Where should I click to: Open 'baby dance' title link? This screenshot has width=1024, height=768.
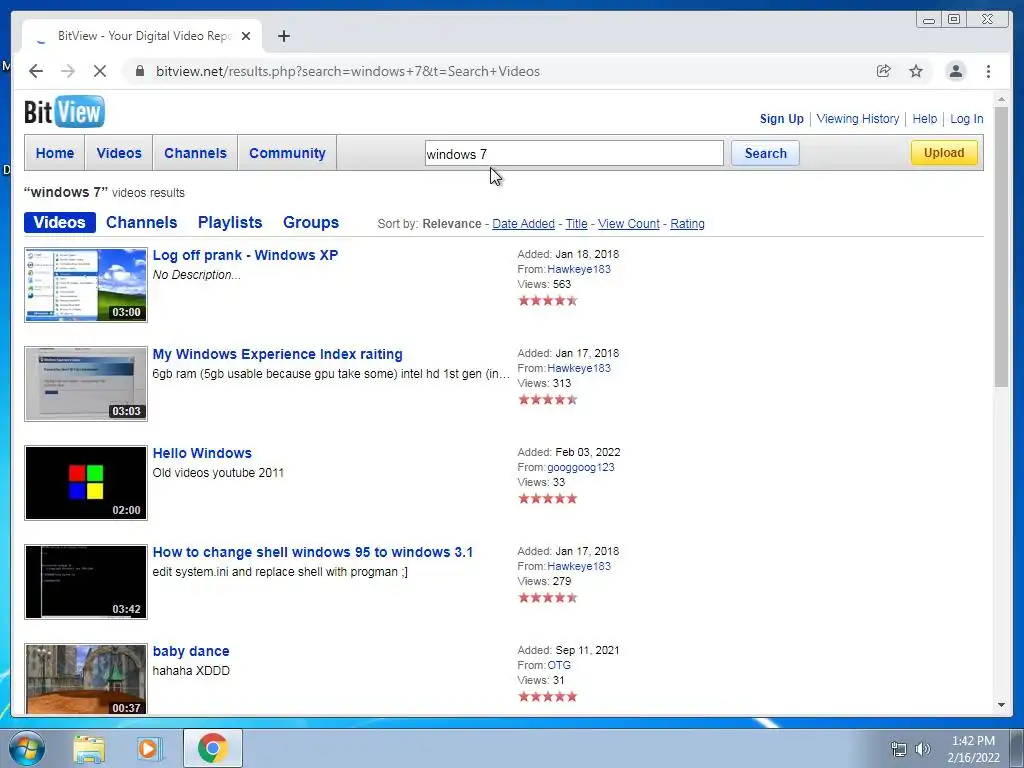191,651
